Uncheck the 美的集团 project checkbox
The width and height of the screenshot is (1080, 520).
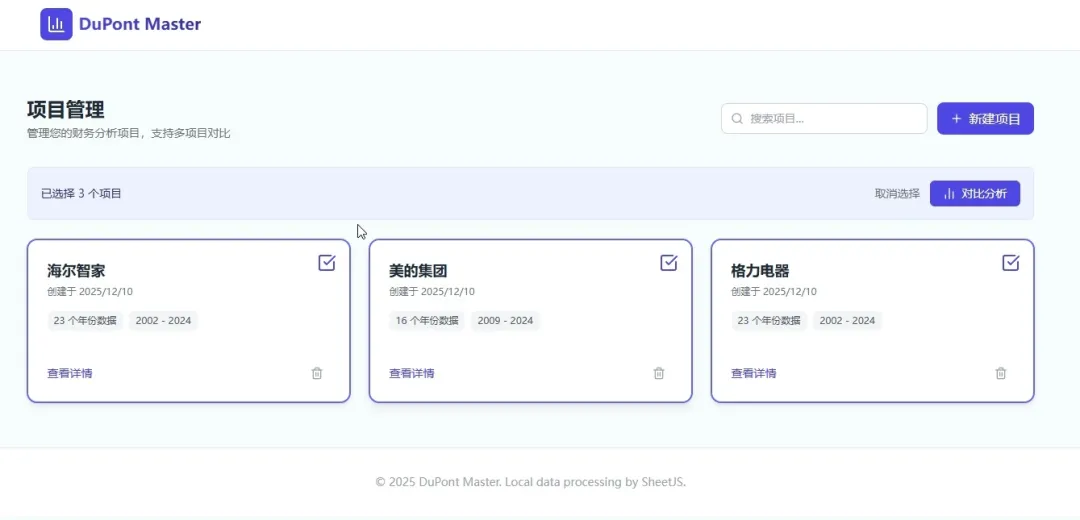[669, 262]
